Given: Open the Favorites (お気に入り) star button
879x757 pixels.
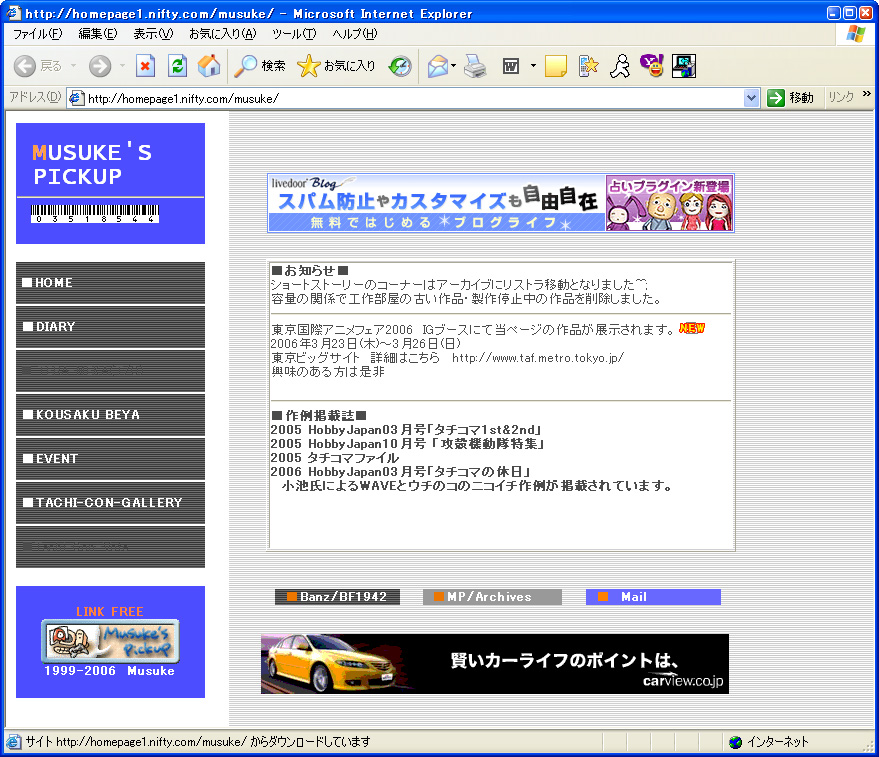Looking at the screenshot, I should [337, 66].
